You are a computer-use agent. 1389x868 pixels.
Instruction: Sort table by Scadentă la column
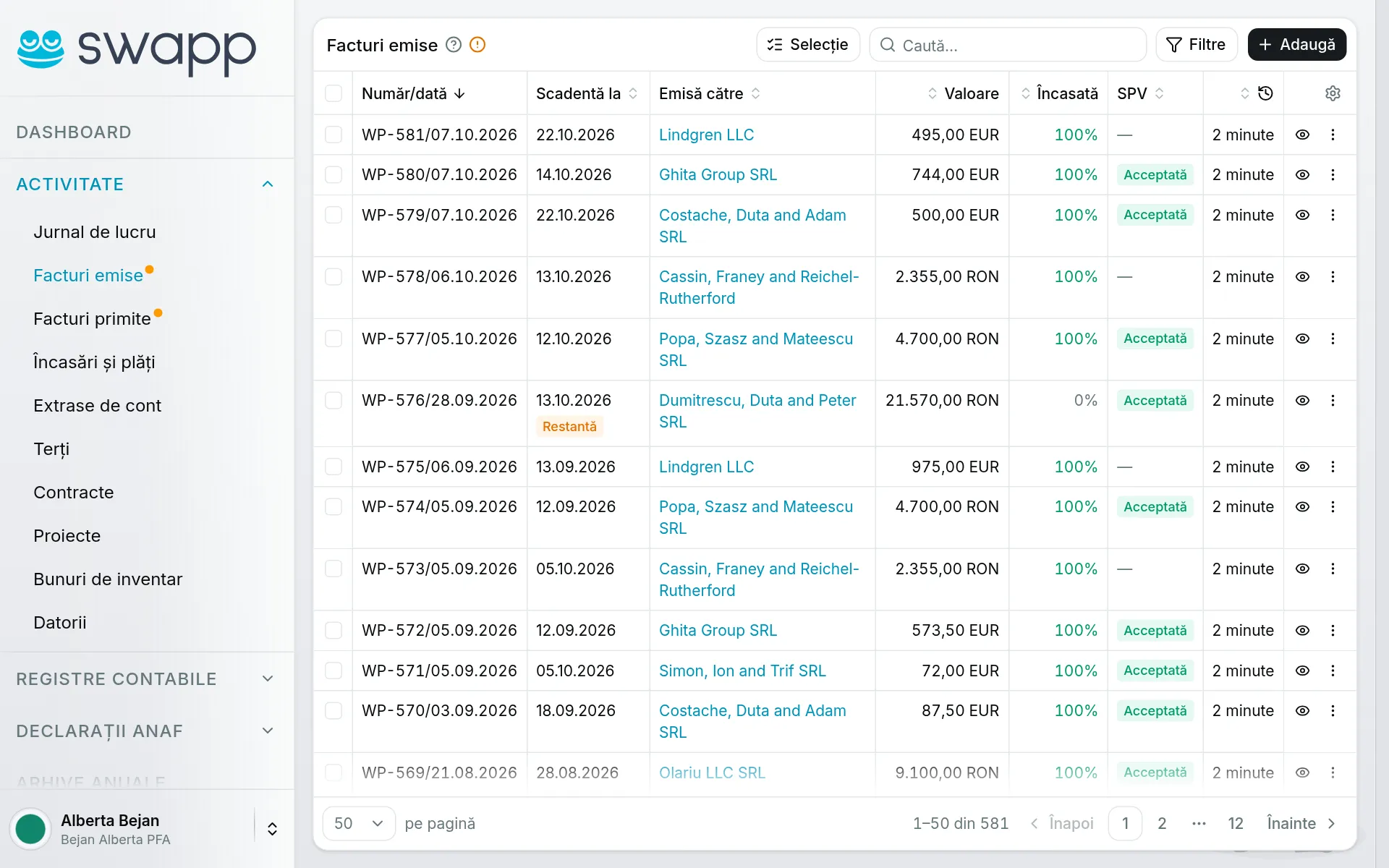[587, 93]
